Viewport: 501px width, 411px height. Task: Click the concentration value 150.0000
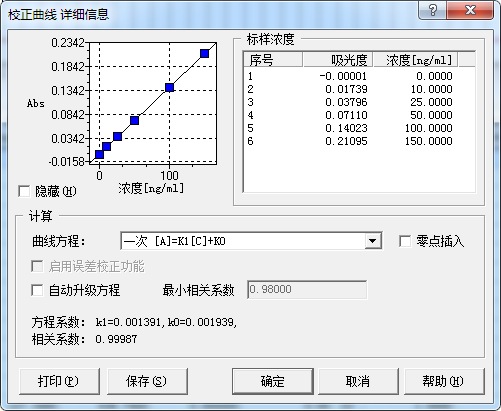tap(429, 141)
